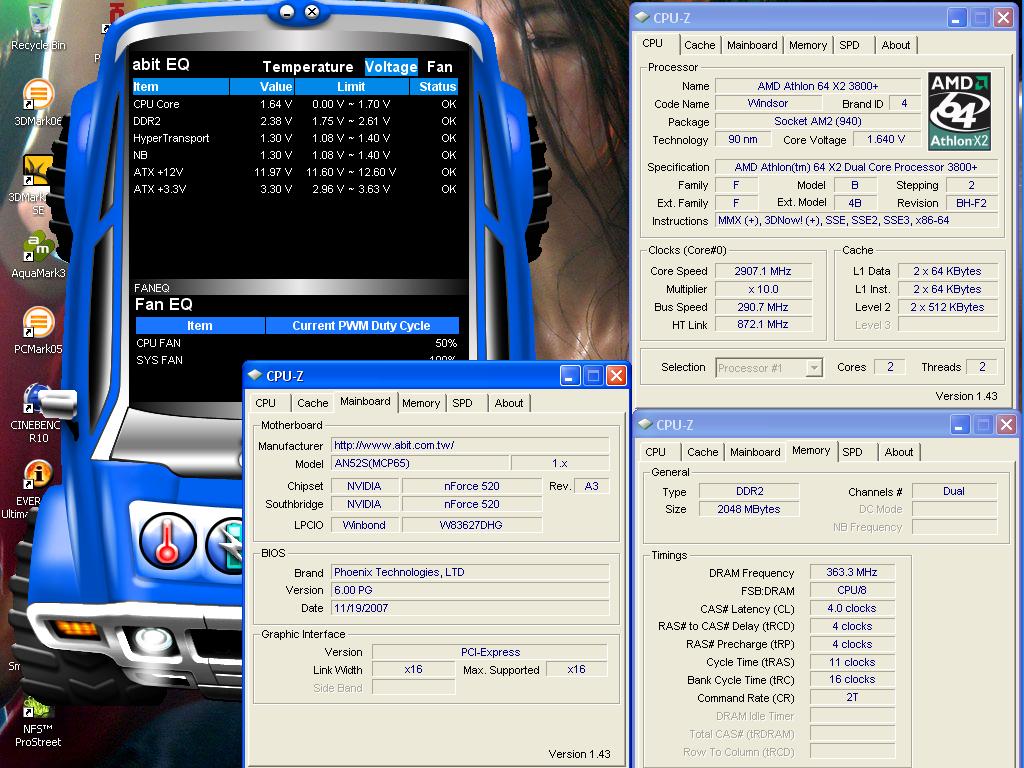Select the ATX +3.3V voltage row
Viewport: 1024px width, 768px height.
click(x=295, y=189)
